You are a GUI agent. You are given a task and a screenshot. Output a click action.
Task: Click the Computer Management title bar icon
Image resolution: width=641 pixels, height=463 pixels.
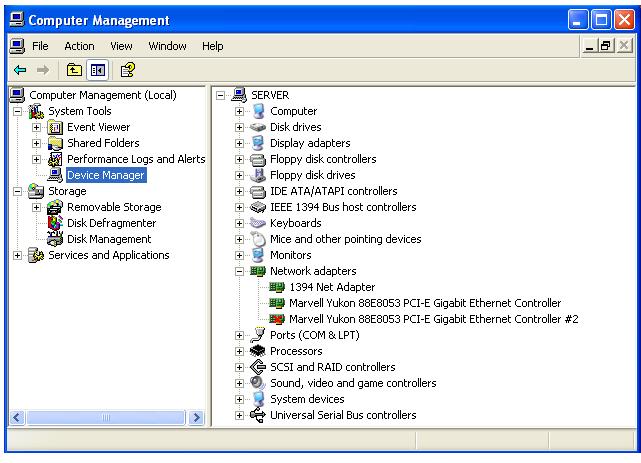pyautogui.click(x=16, y=20)
